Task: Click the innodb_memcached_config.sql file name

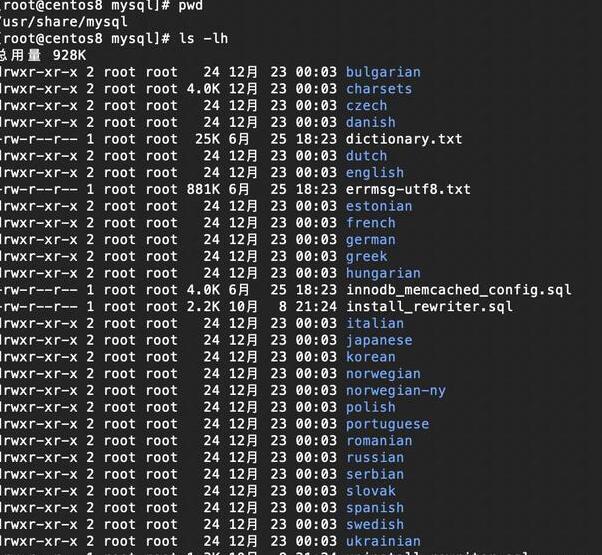Action: click(459, 290)
